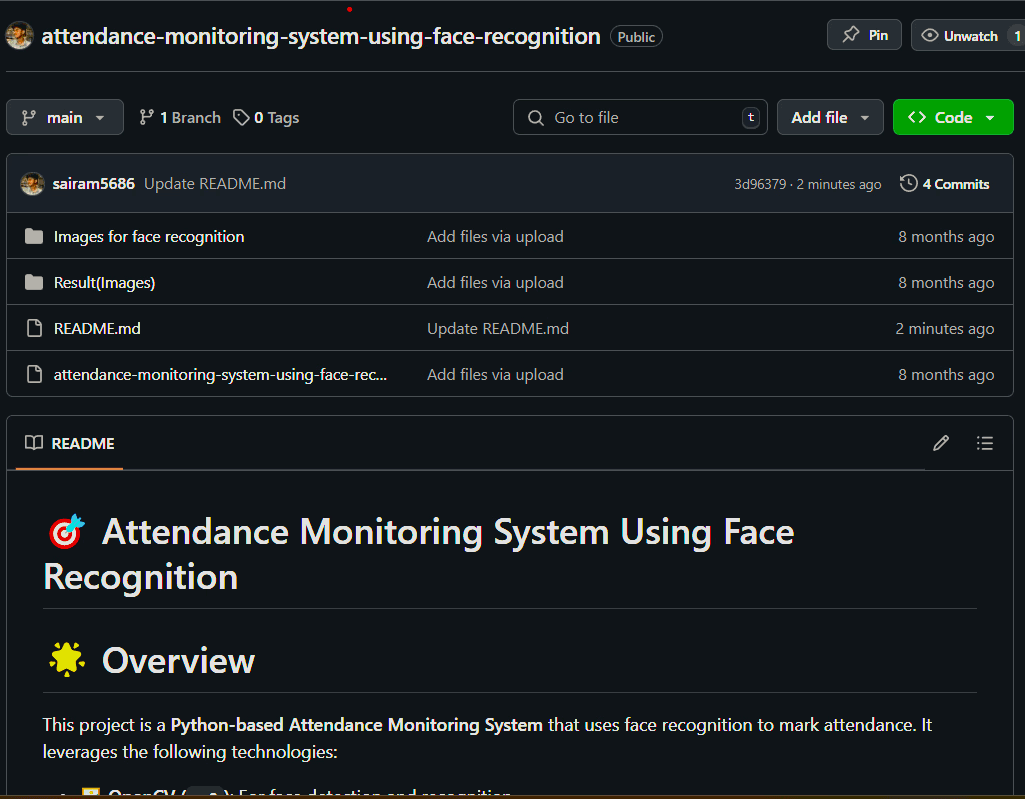Click folder icon for Images for face recognition
Image resolution: width=1025 pixels, height=799 pixels.
coord(34,236)
